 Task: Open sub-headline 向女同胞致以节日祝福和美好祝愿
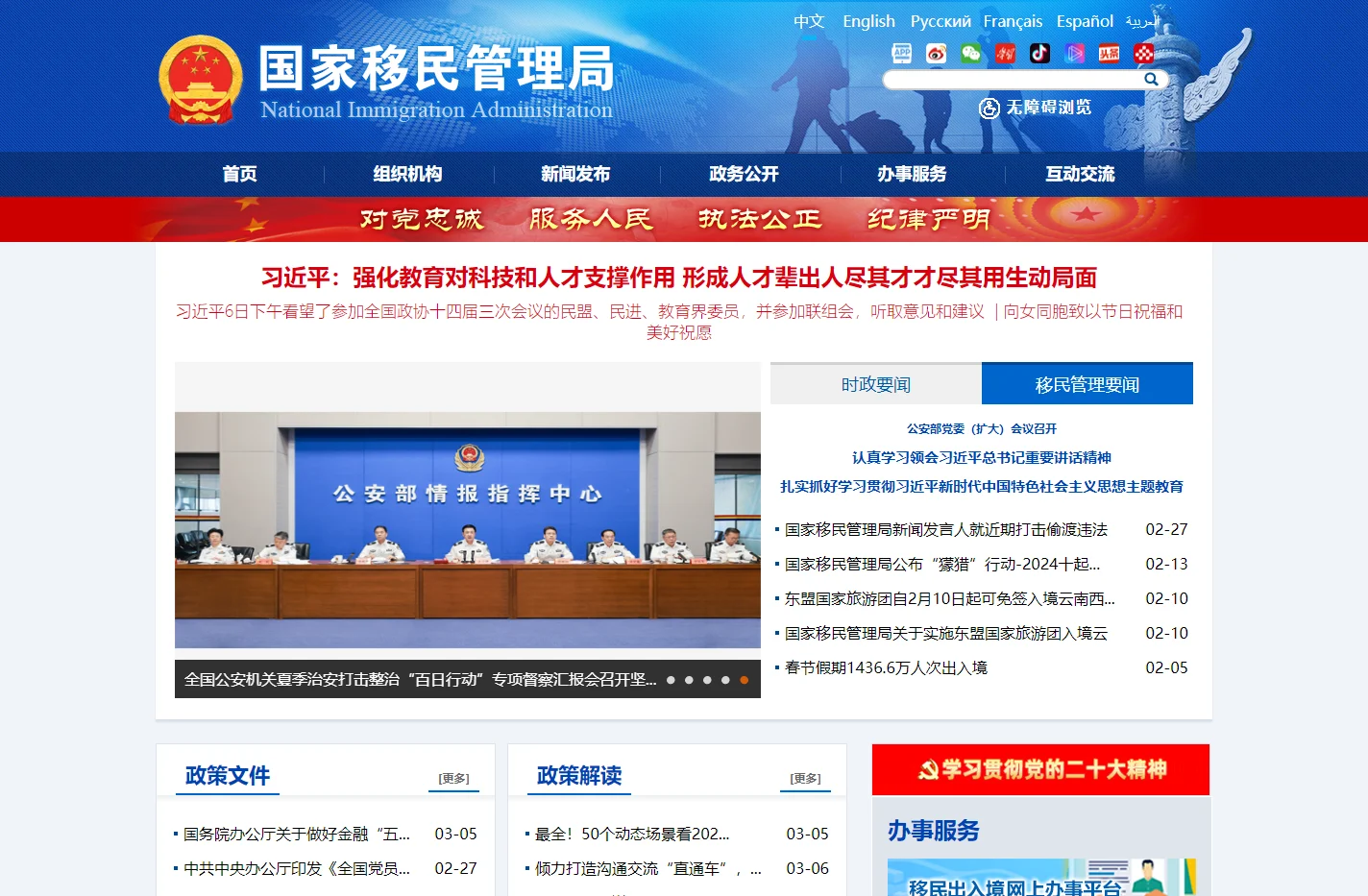(x=1093, y=311)
